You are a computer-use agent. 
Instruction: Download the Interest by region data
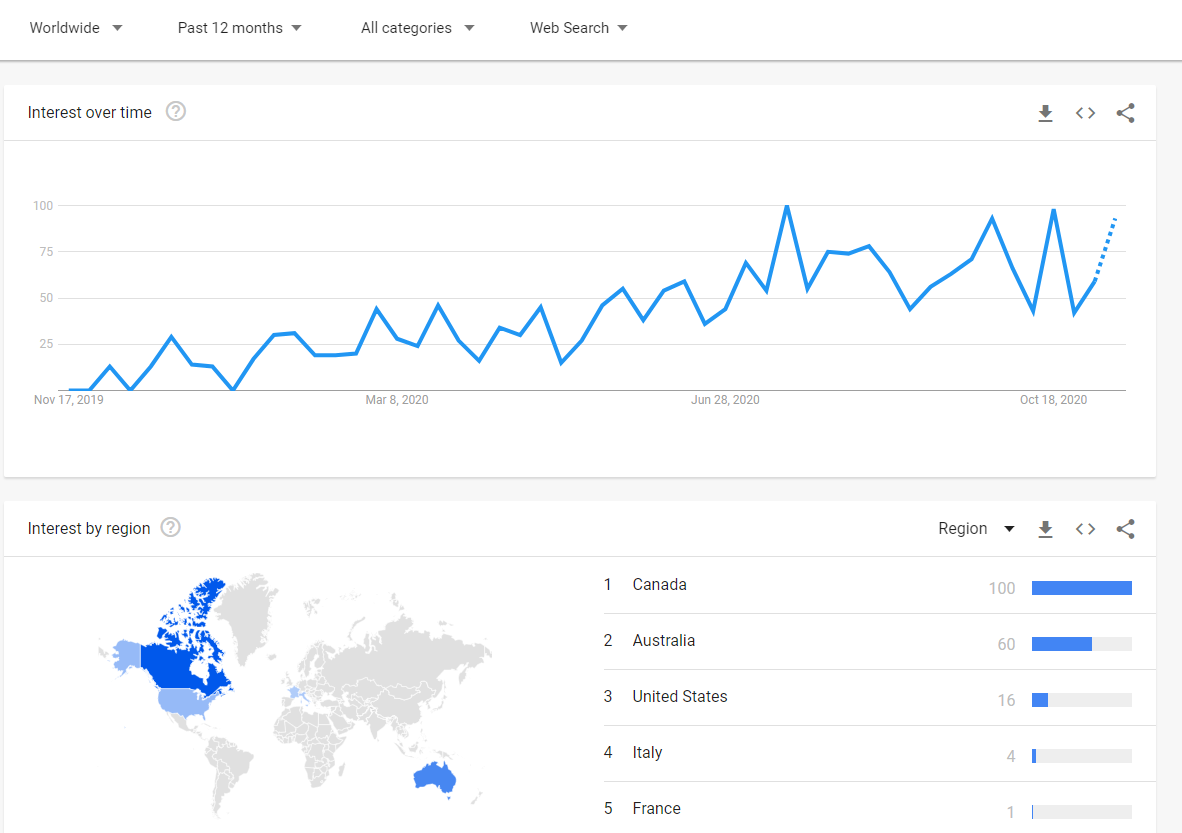tap(1045, 529)
